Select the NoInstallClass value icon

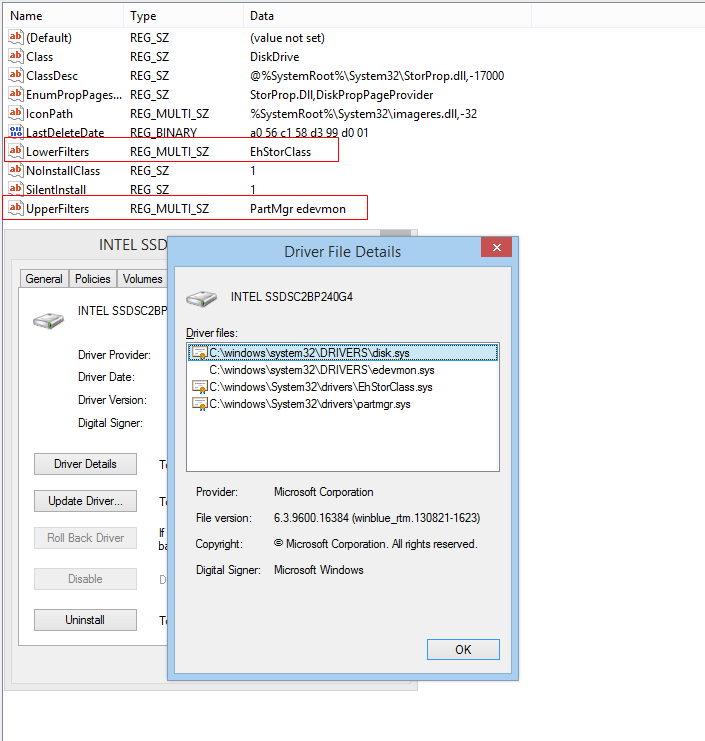pos(16,170)
